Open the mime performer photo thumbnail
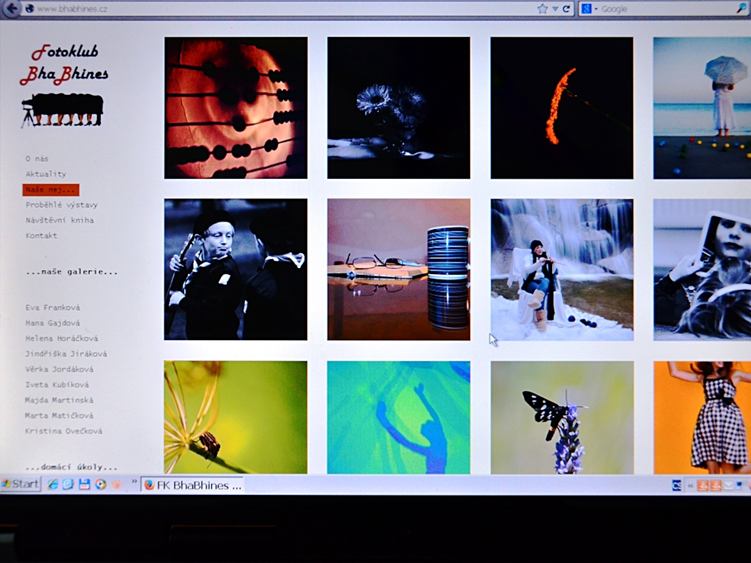751x563 pixels. coord(236,269)
